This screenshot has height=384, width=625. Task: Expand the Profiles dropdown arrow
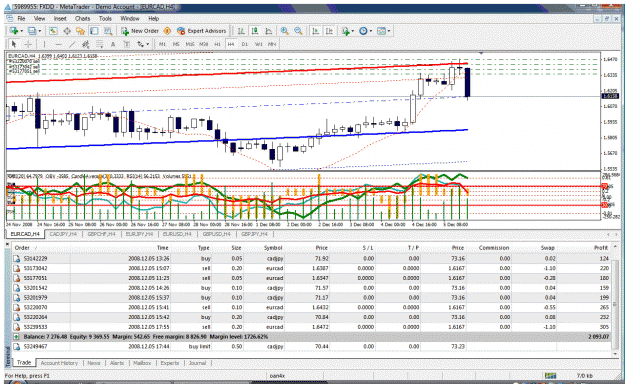tap(39, 31)
